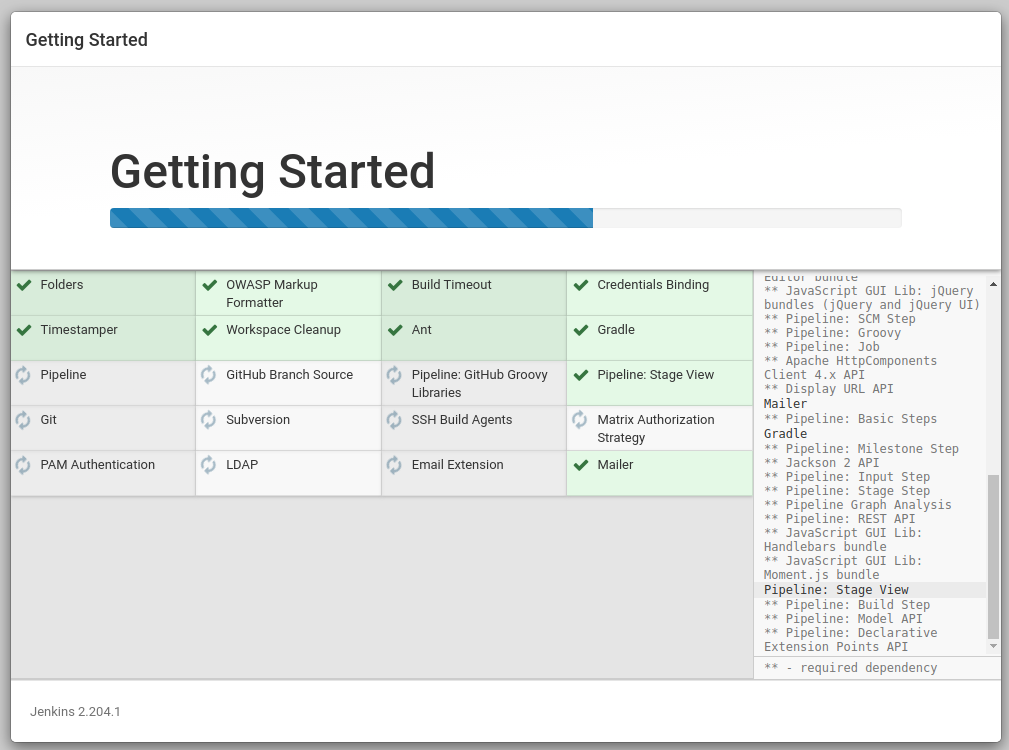Image resolution: width=1009 pixels, height=750 pixels.
Task: Click the Matrix Authorization Strategy plugin name
Action: [655, 428]
